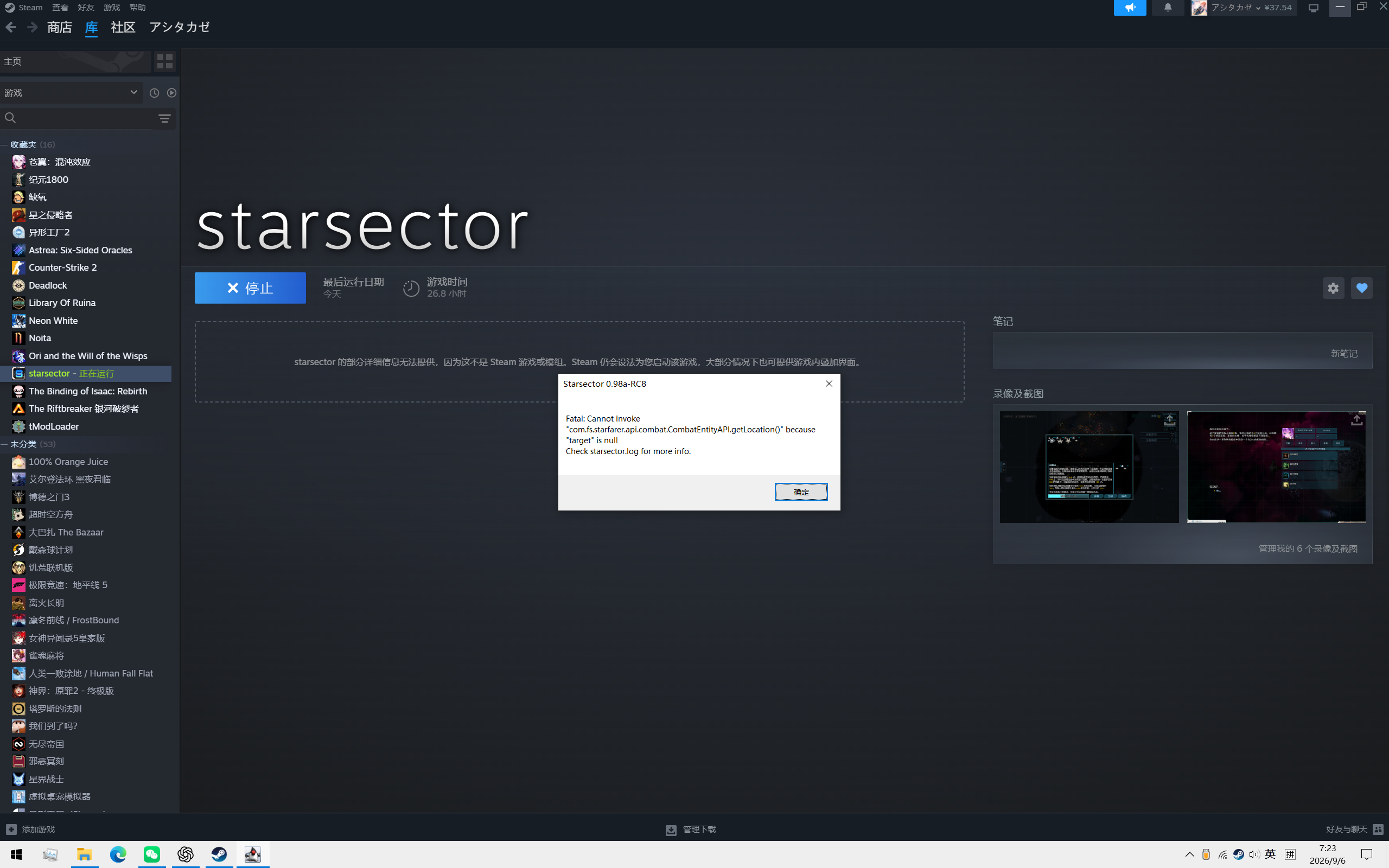Show hidden tray icons chevron
Viewport: 1389px width, 868px height.
[x=1189, y=854]
